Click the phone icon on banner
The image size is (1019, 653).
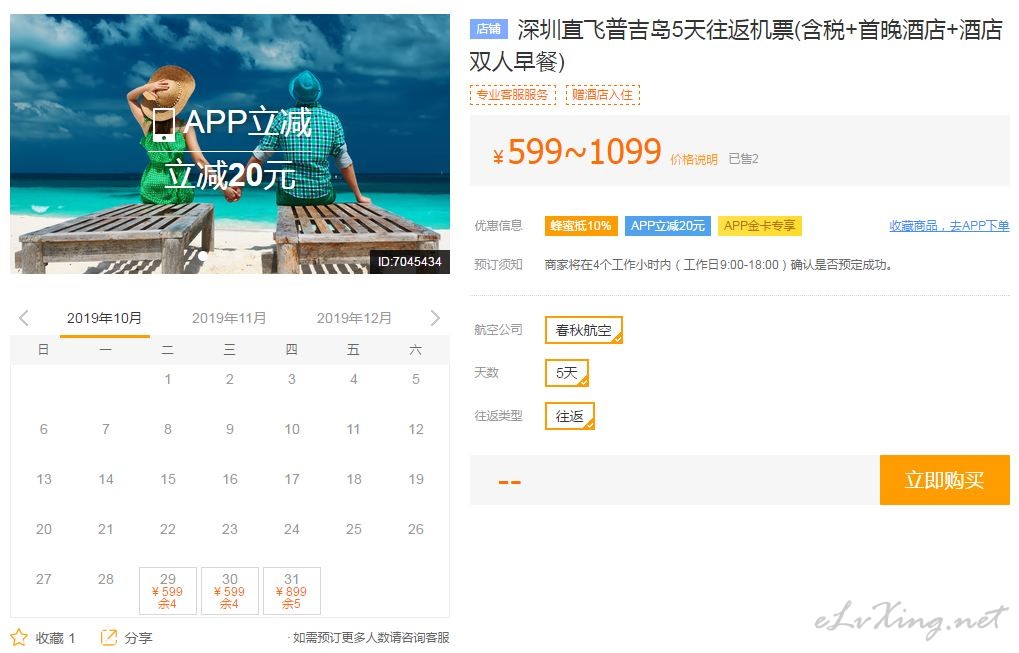[x=163, y=125]
